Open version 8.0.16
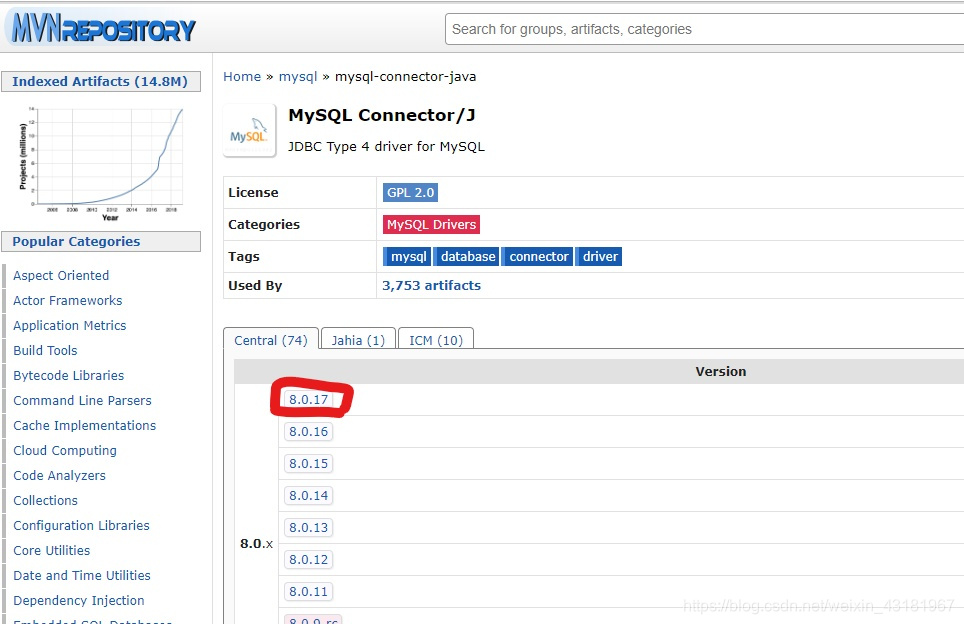Viewport: 964px width, 624px height. [309, 432]
